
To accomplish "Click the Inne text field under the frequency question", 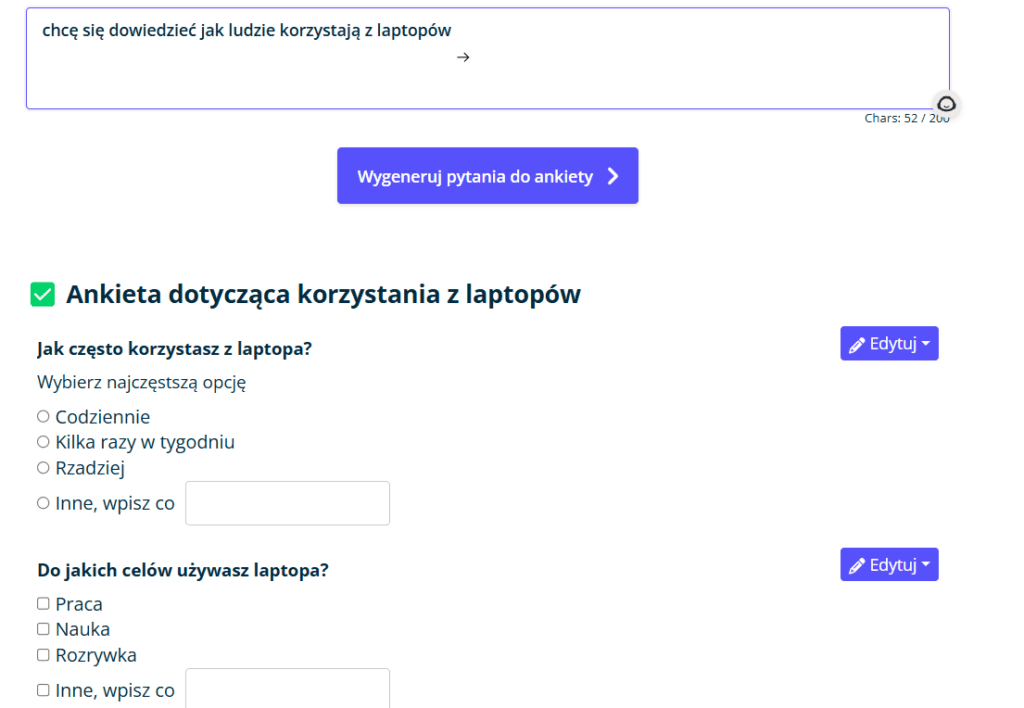I will (x=288, y=503).
